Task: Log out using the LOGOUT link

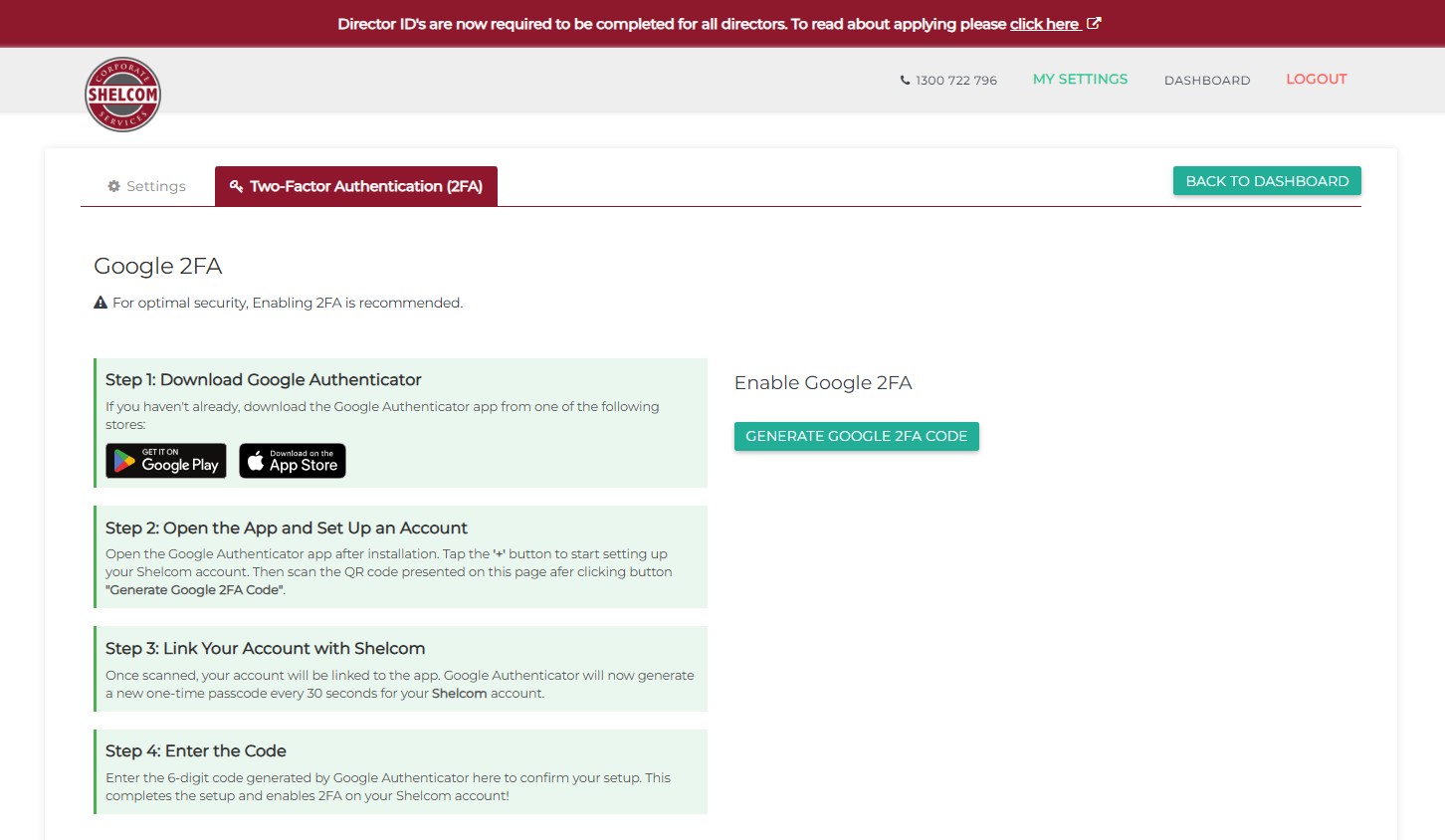Action: pos(1316,79)
